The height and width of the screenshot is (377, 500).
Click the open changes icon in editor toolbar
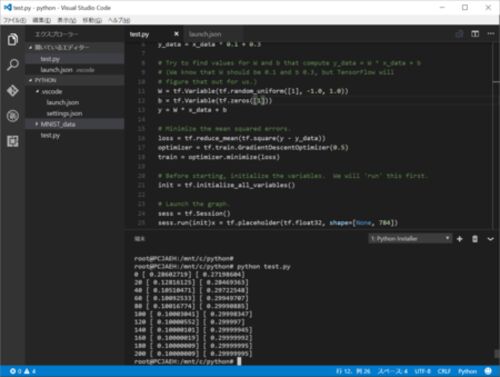tap(459, 34)
